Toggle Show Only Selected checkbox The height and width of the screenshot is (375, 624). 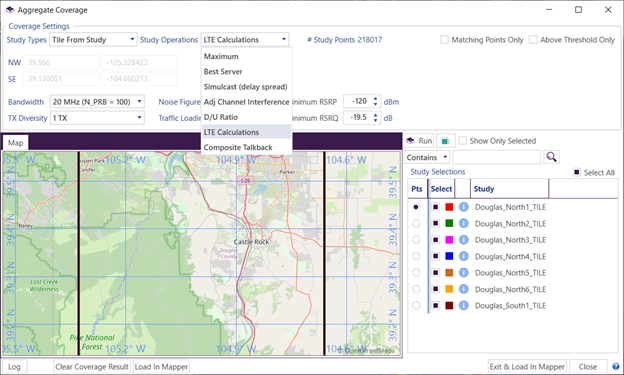[462, 141]
